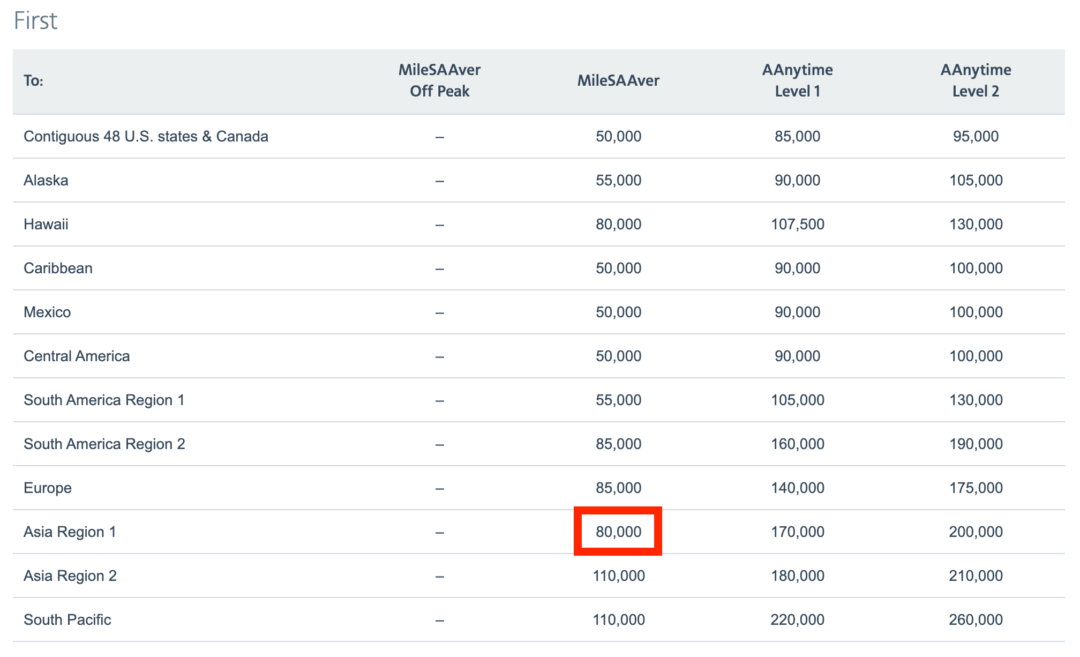1080x657 pixels.
Task: Click the Off Peak dash in Hawaii row
Action: tap(439, 225)
